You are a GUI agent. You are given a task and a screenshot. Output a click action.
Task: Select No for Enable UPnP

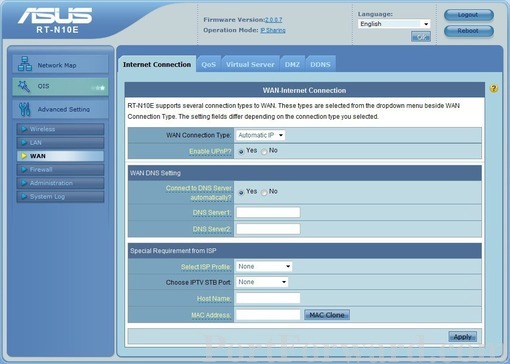point(264,152)
